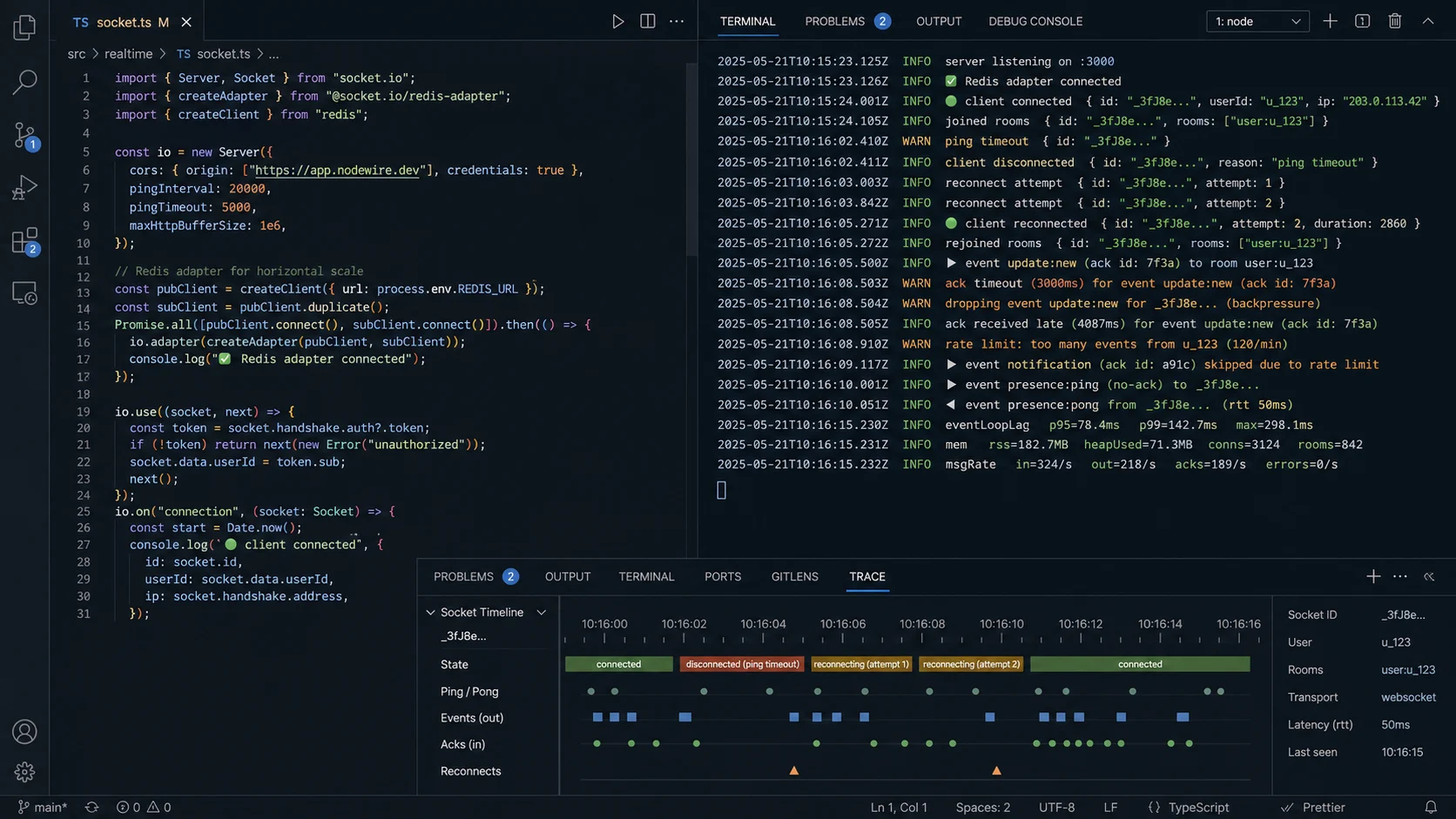Open the PORTS tab in bottom panel
The image size is (1456, 819).
723,576
